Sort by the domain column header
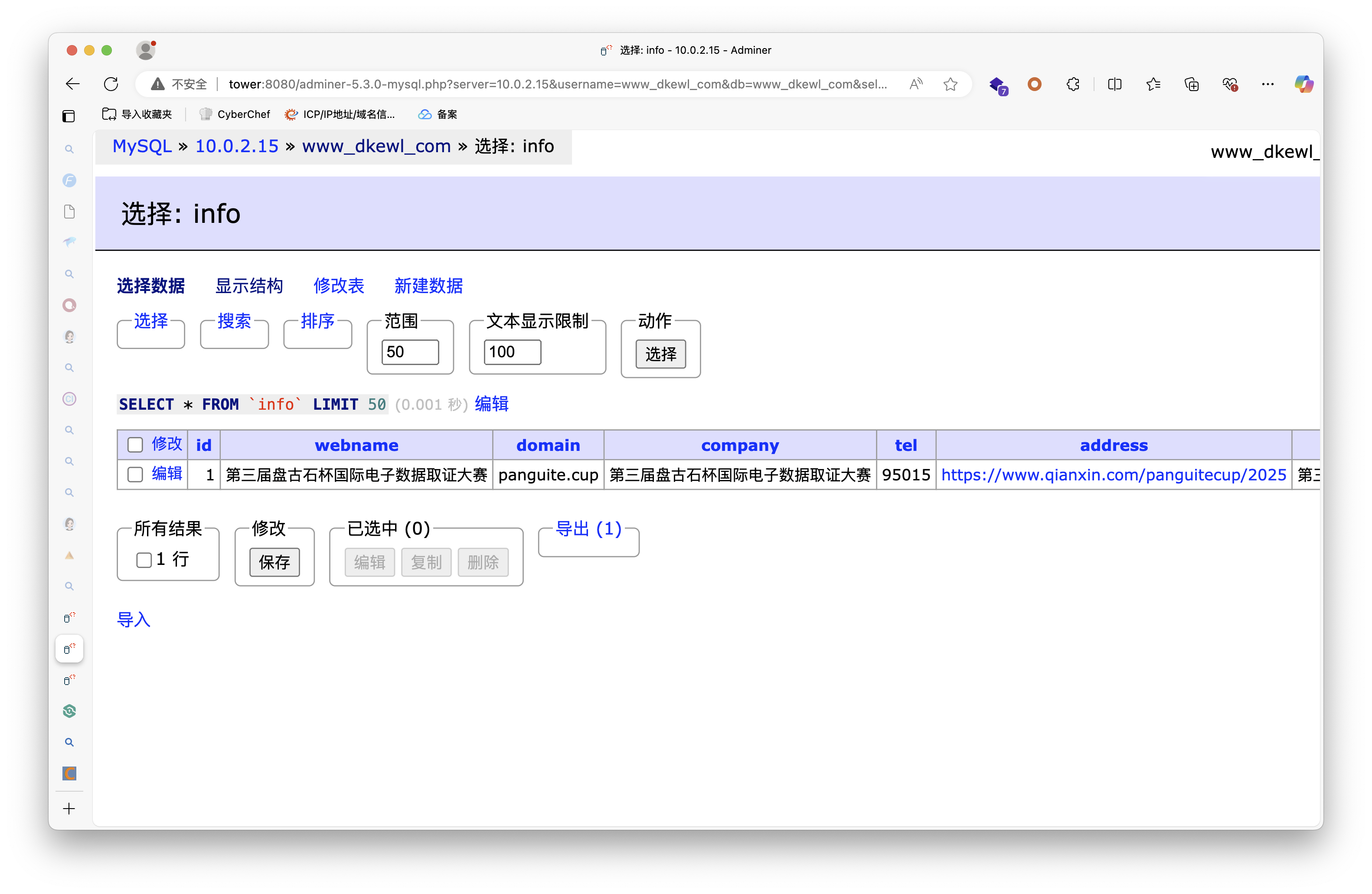1372x894 pixels. pos(548,446)
